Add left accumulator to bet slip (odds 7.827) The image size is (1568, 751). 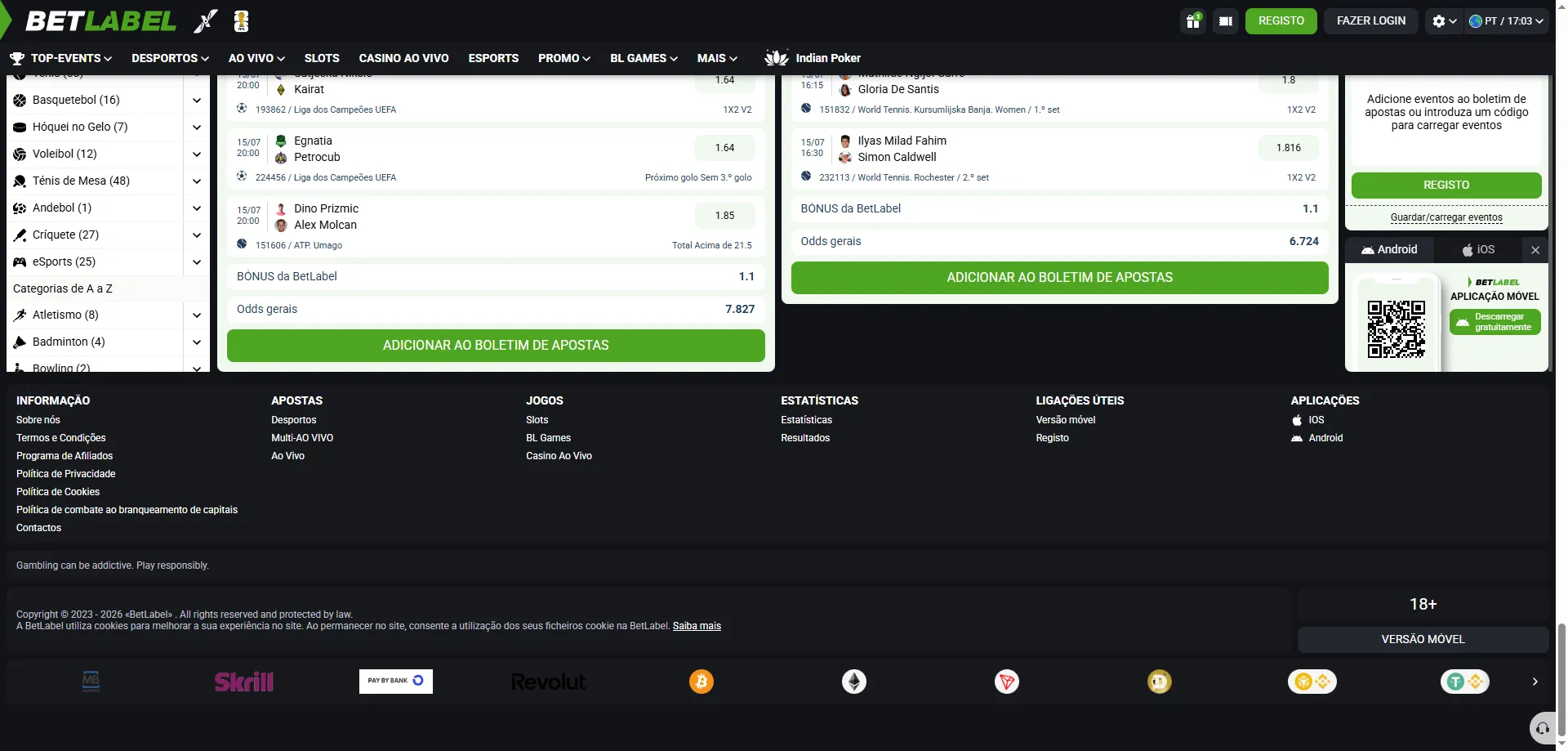(x=496, y=346)
